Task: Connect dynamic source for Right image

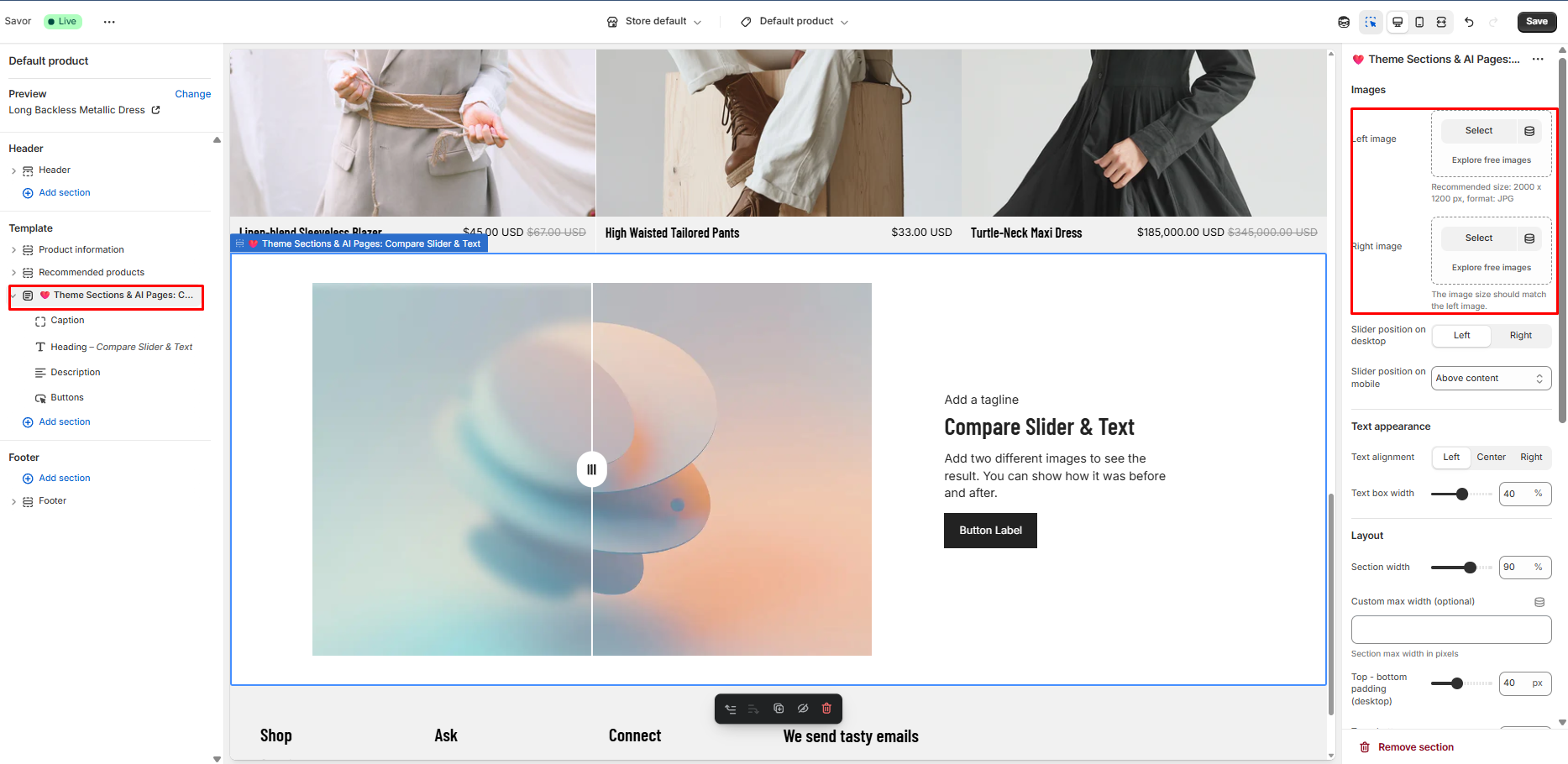Action: [x=1529, y=238]
